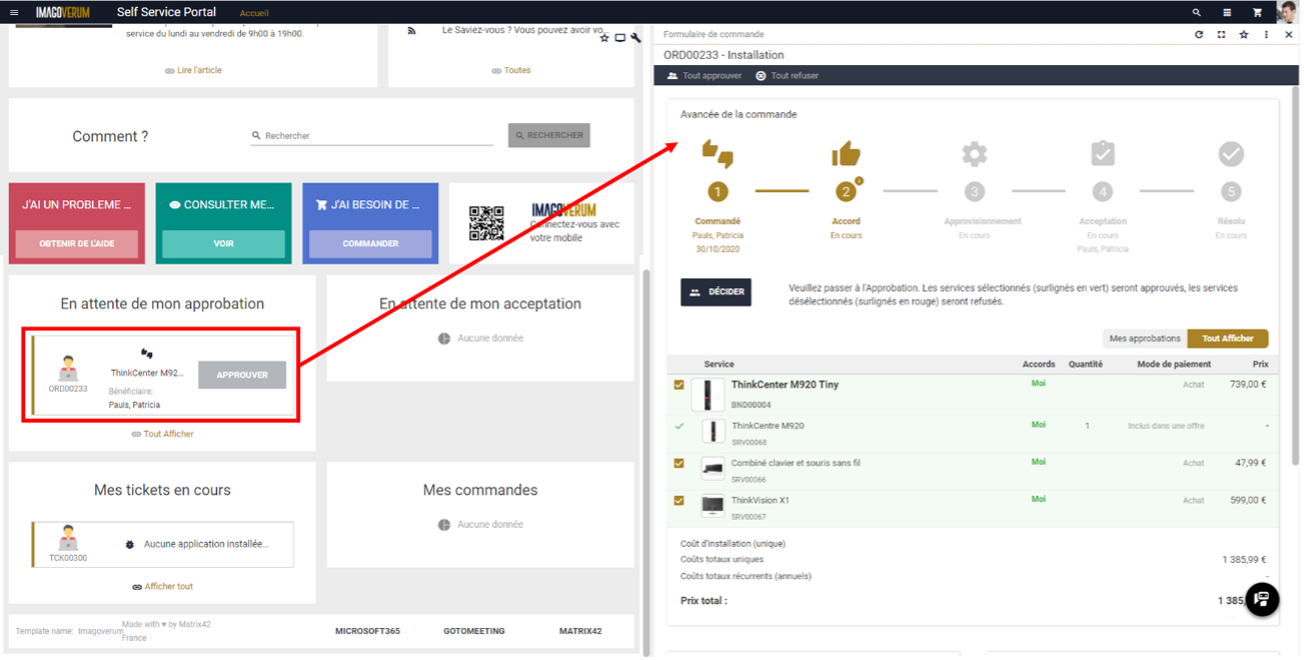Click Tout Afficher link under approvals
The width and height of the screenshot is (1304, 660).
(x=162, y=434)
